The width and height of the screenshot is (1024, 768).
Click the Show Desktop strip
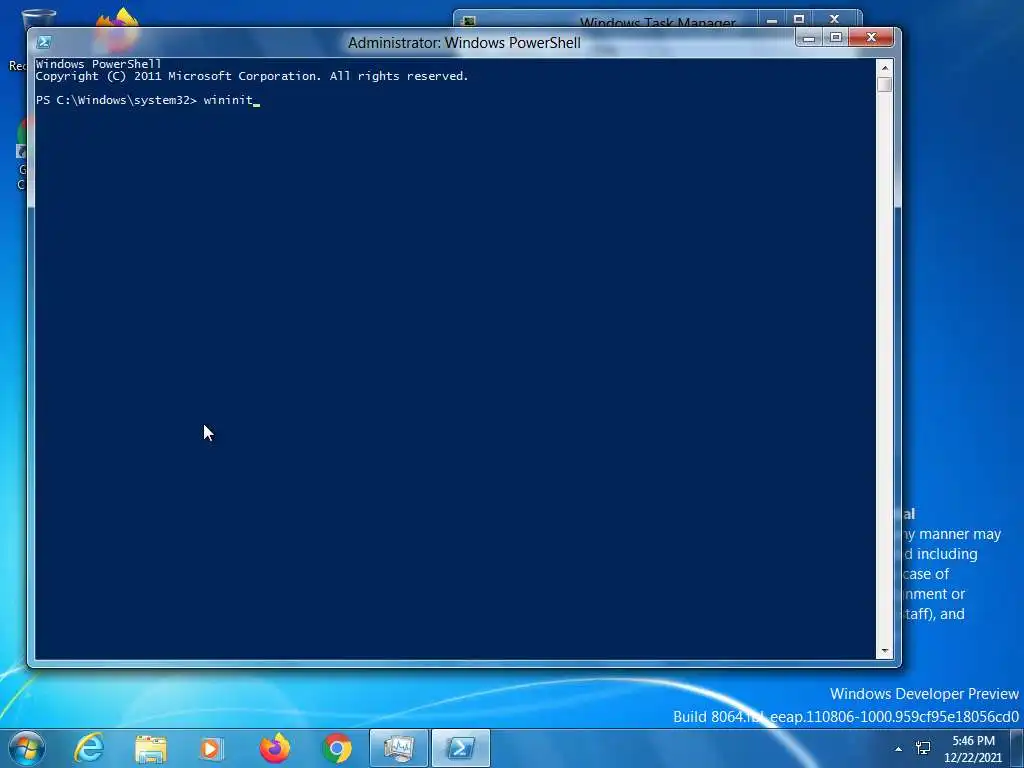coord(1017,748)
